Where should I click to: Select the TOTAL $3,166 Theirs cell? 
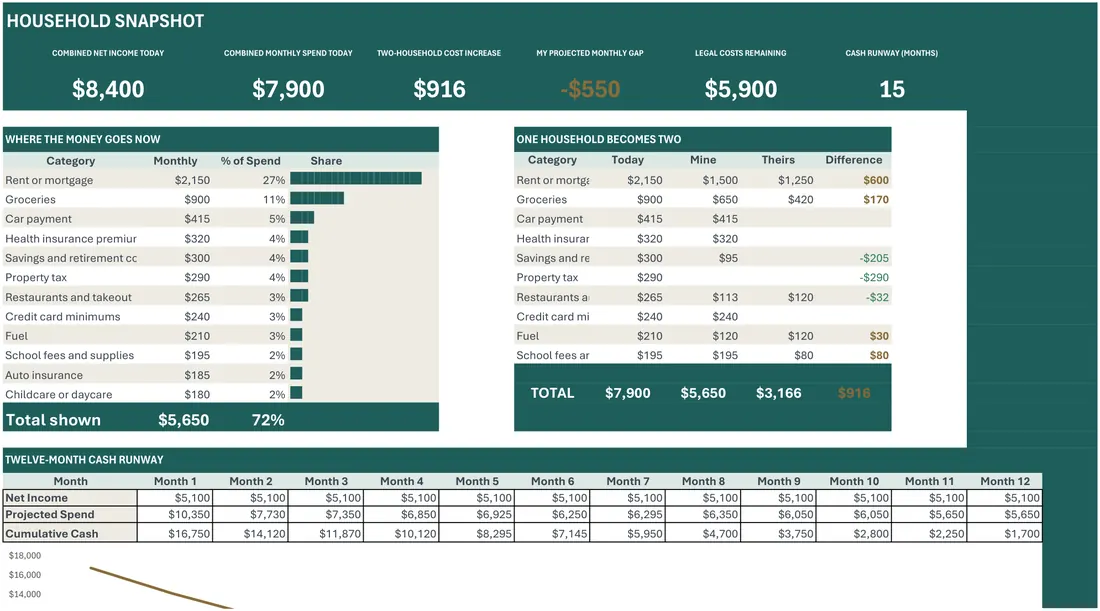pyautogui.click(x=779, y=393)
